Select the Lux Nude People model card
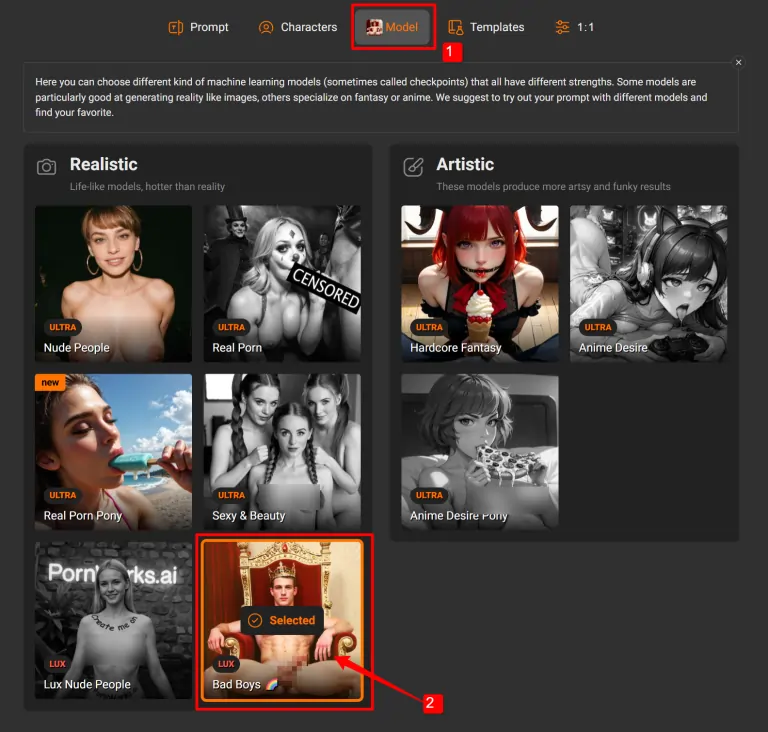768x732 pixels. (114, 620)
